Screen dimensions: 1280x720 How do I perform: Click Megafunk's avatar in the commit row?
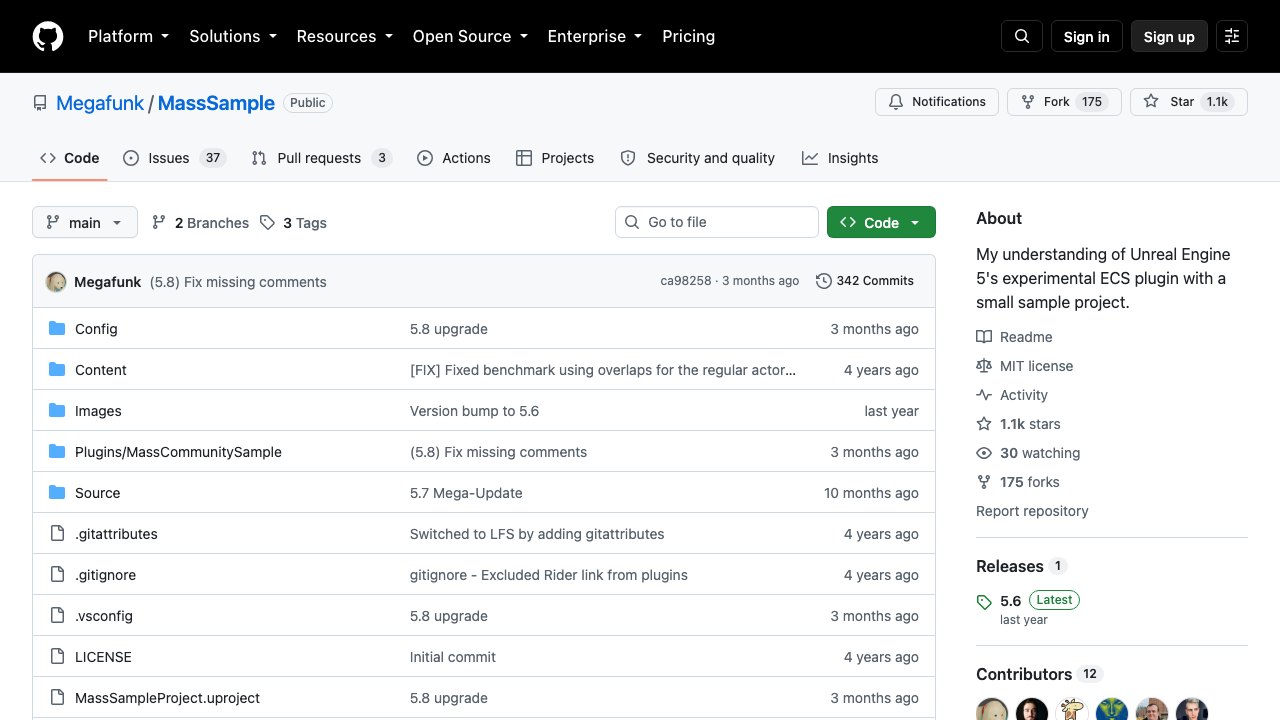[x=56, y=282]
